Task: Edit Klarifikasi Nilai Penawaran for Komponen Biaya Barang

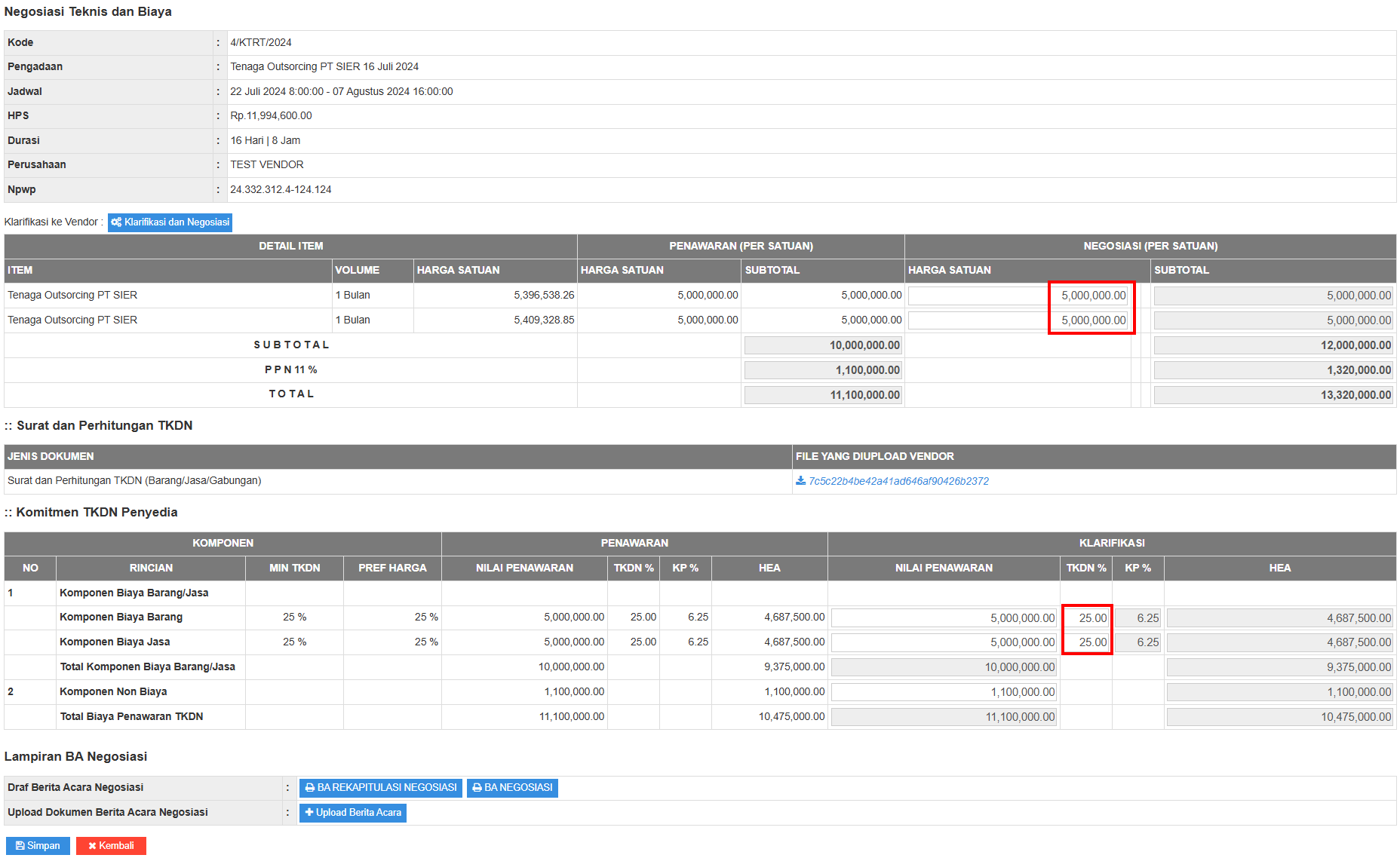Action: [x=944, y=618]
